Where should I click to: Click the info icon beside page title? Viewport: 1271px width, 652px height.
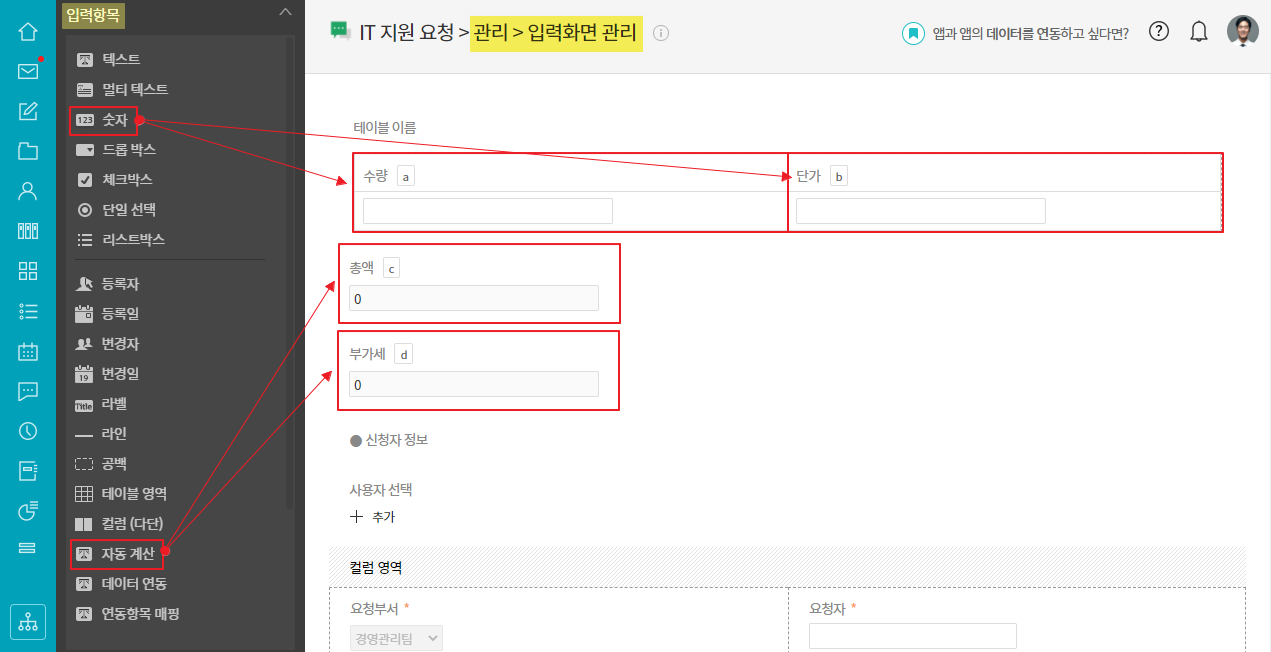coord(660,33)
